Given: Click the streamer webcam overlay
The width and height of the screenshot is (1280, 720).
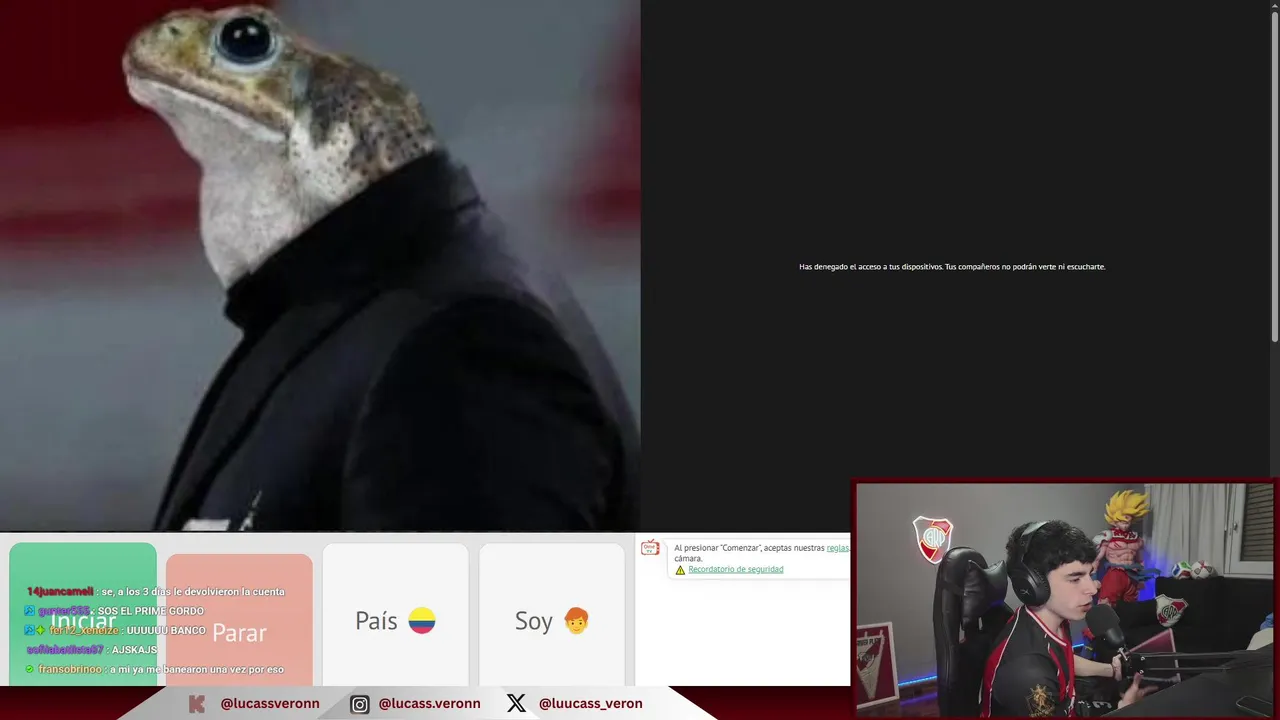Looking at the screenshot, I should point(1063,600).
